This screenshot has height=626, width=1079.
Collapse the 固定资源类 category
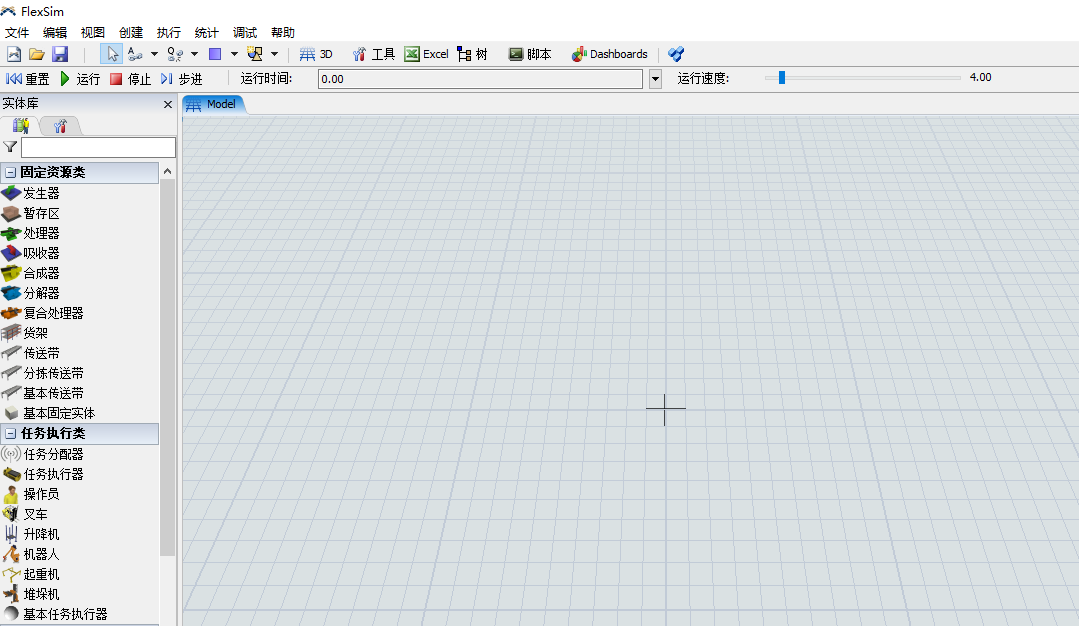point(11,173)
